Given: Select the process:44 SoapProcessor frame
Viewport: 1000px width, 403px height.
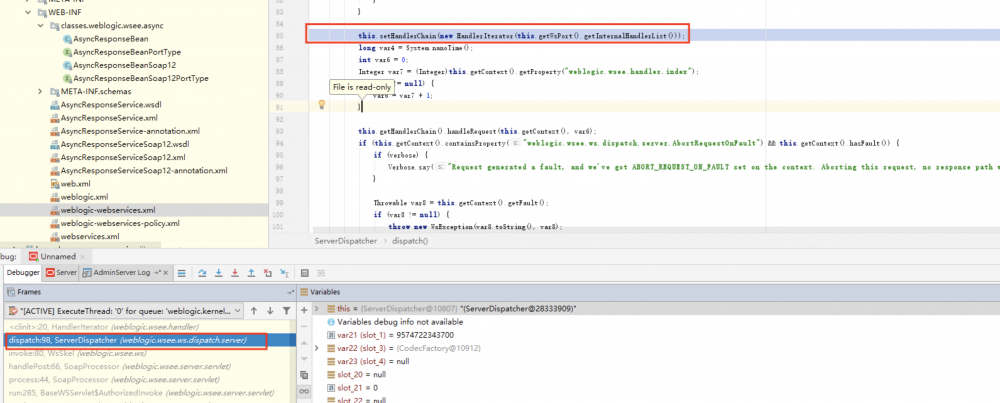Looking at the screenshot, I should point(151,379).
